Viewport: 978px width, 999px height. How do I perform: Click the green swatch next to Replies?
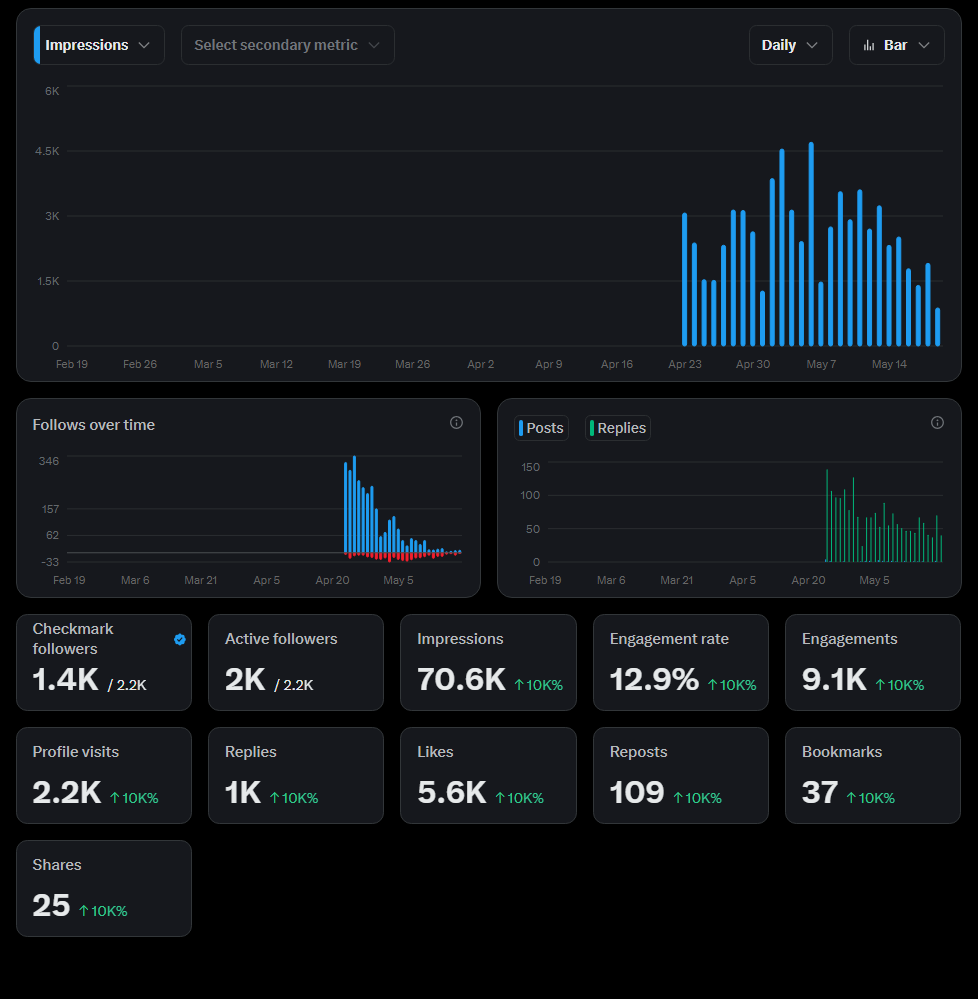[592, 428]
